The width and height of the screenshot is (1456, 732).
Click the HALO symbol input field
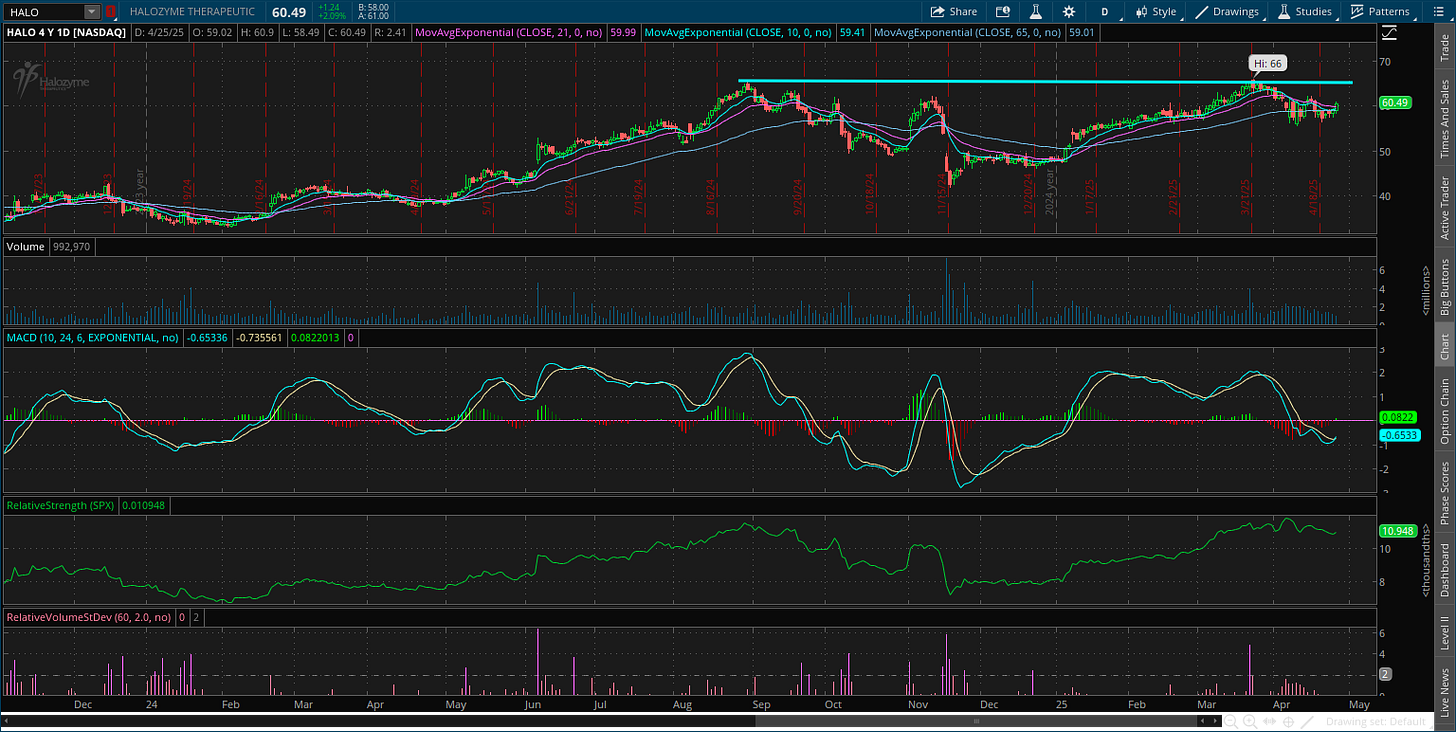tap(44, 12)
